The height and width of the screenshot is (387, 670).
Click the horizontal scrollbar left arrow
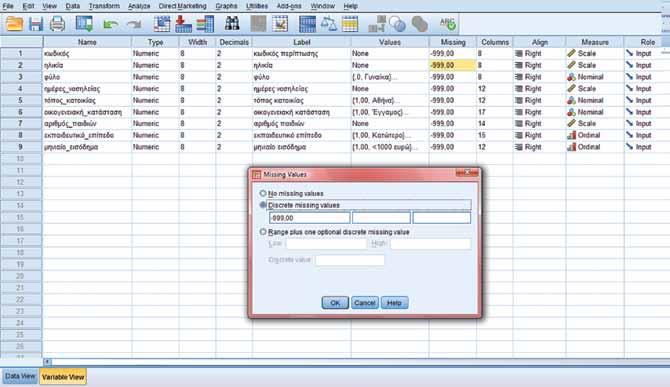[x=47, y=362]
